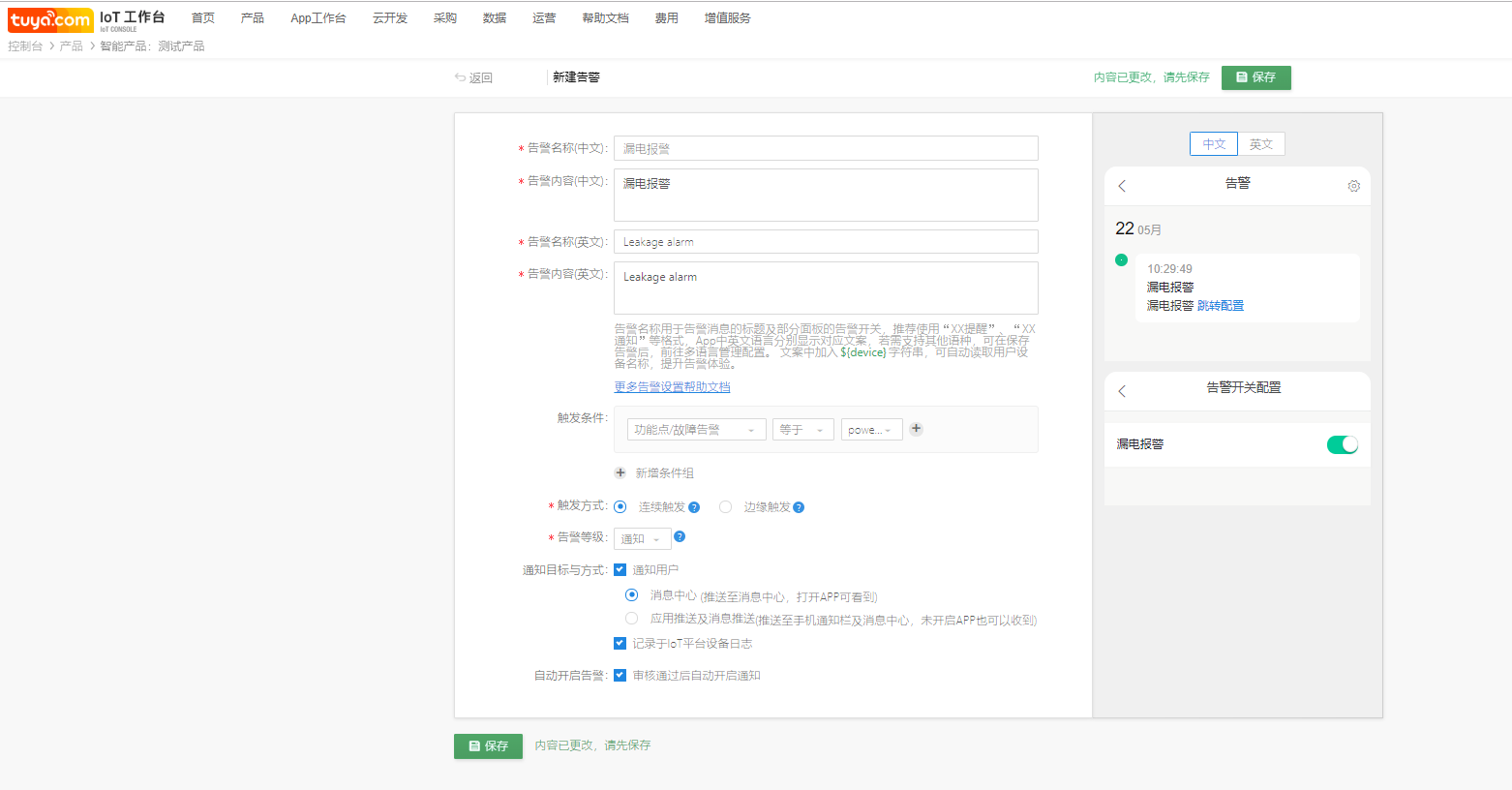Screen dimensions: 1512x790
Task: Open the 数据 menu item
Action: tap(495, 18)
